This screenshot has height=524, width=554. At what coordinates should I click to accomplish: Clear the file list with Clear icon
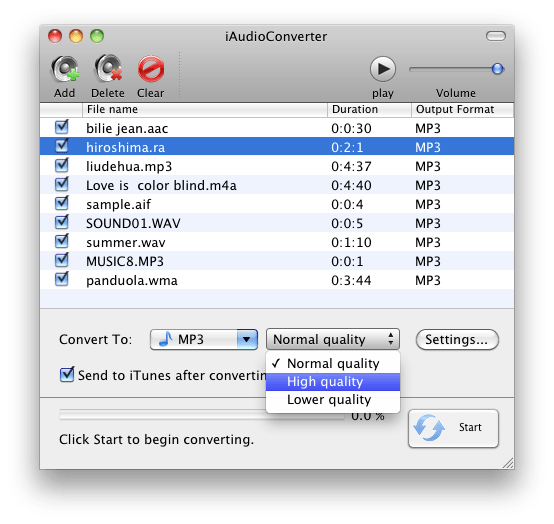tap(151, 69)
